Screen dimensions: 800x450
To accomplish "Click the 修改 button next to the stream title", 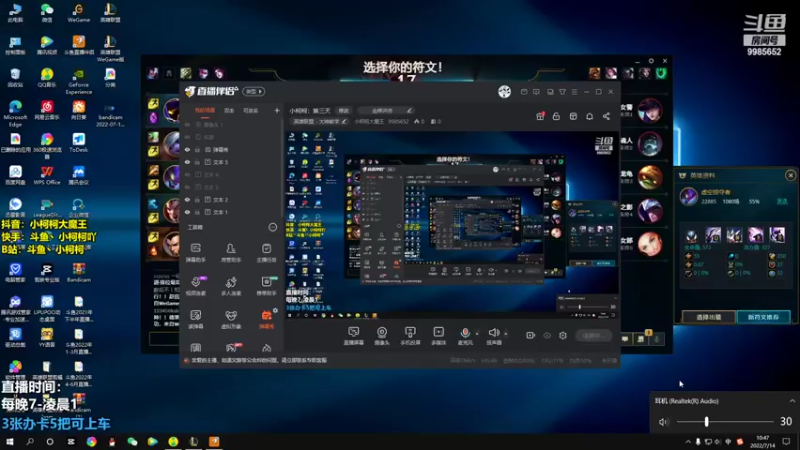I will (343, 110).
